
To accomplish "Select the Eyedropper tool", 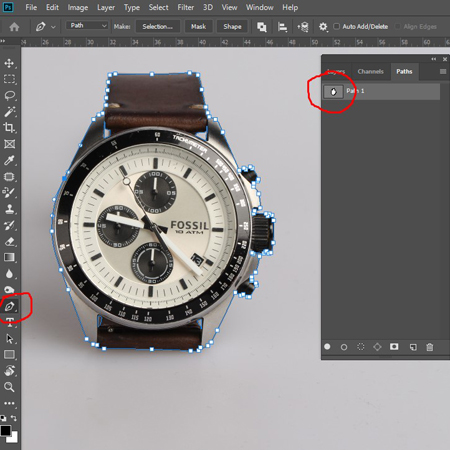I will click(x=9, y=160).
